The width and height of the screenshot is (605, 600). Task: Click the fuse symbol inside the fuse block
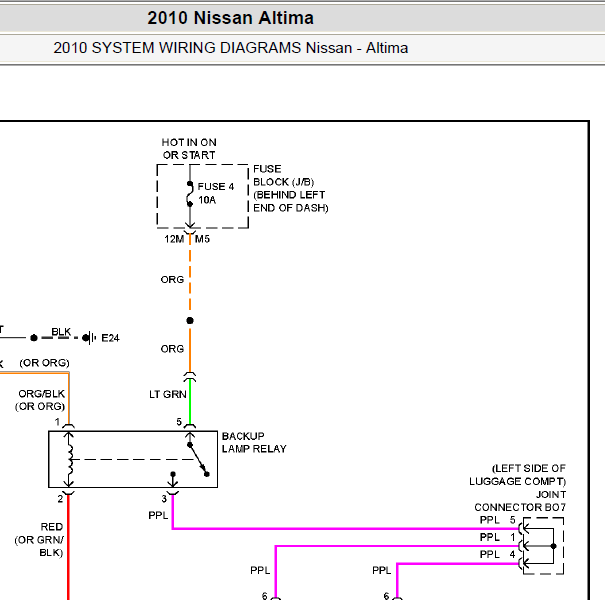click(x=190, y=193)
